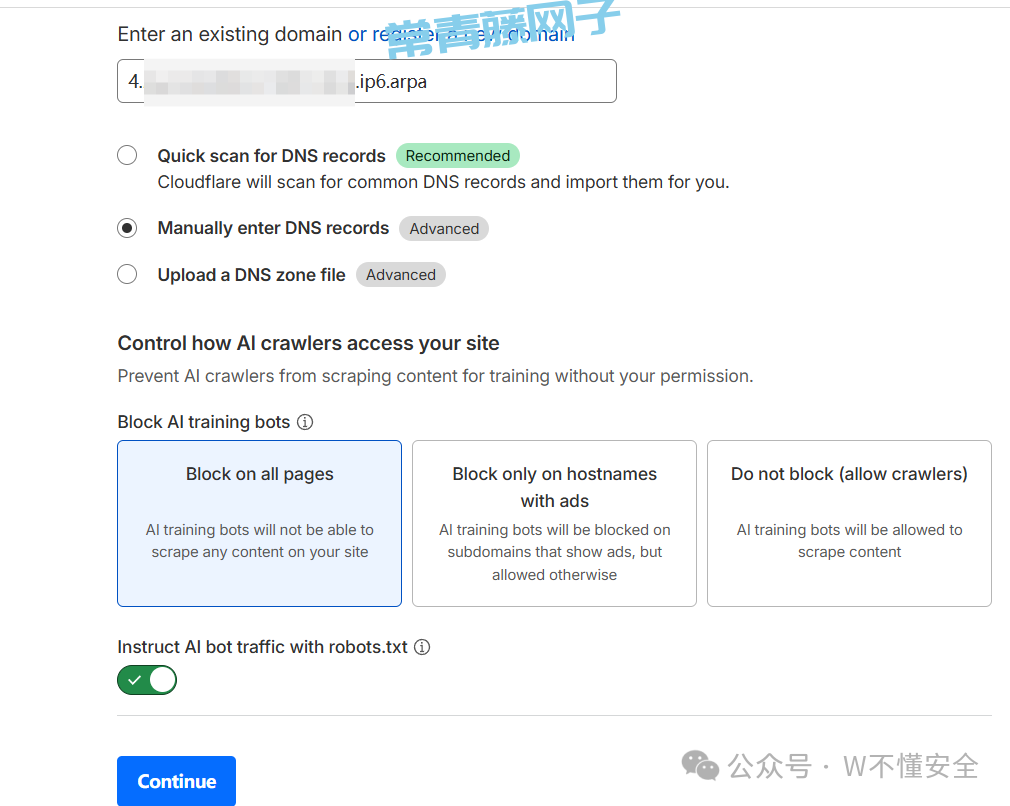Screen dimensions: 1010x806
Task: Toggle off the robots.txt instruction switch
Action: [147, 680]
